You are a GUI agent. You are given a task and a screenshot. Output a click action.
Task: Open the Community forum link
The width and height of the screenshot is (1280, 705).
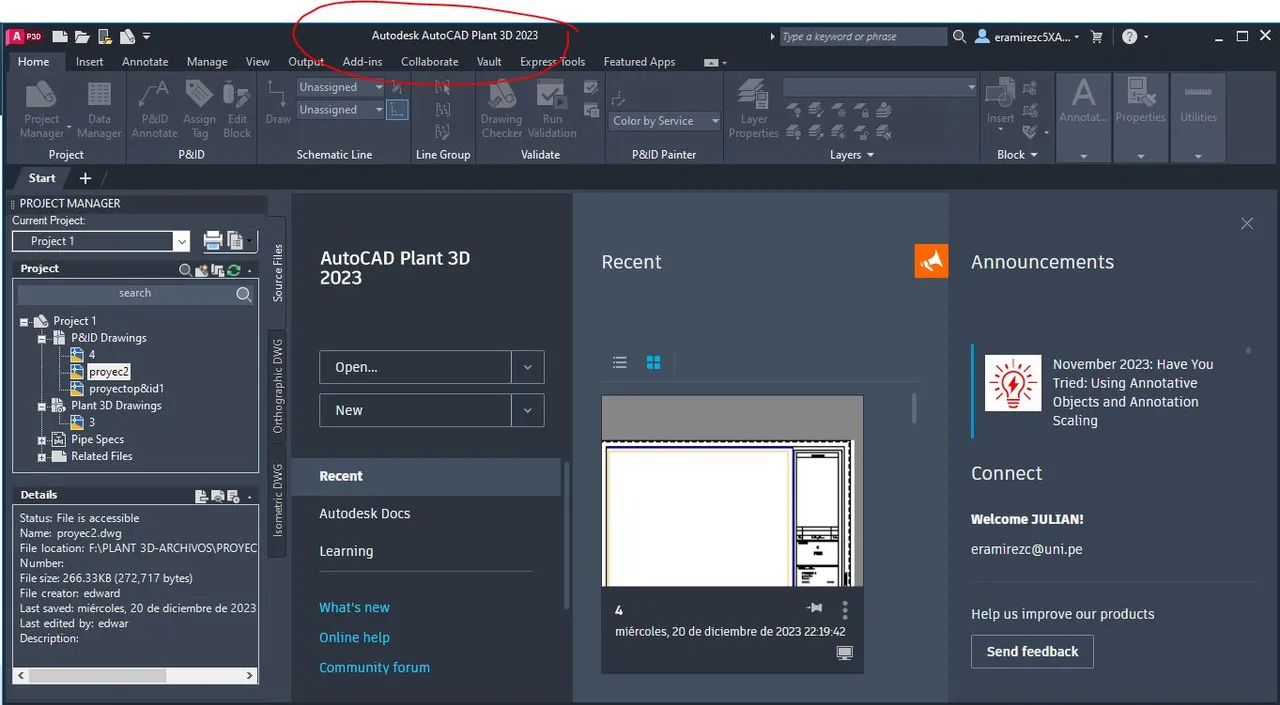click(374, 667)
